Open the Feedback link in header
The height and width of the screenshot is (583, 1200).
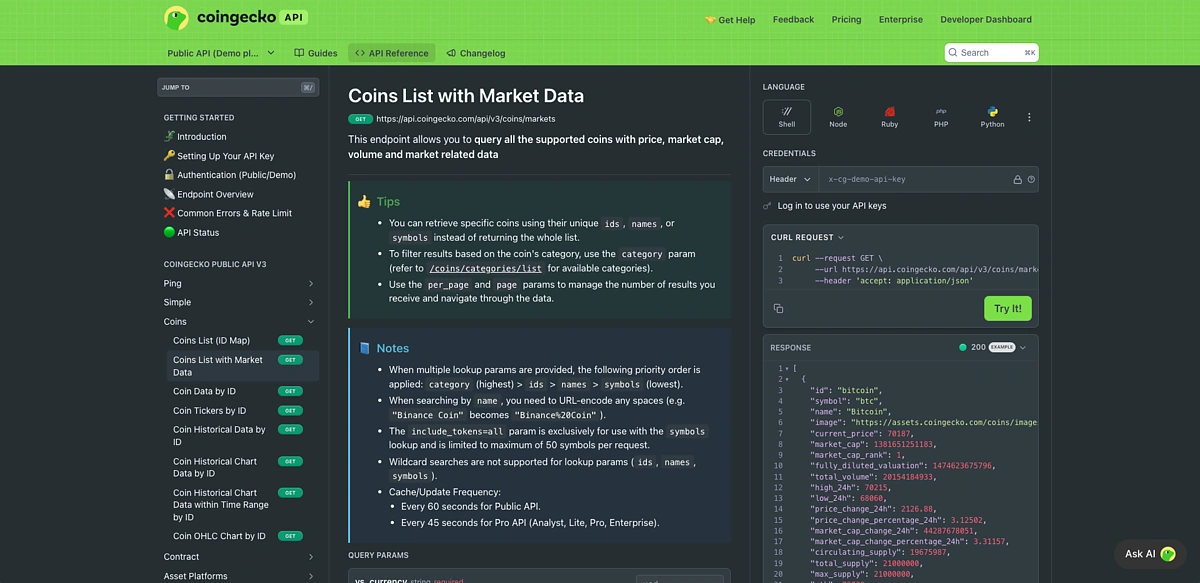click(x=793, y=19)
